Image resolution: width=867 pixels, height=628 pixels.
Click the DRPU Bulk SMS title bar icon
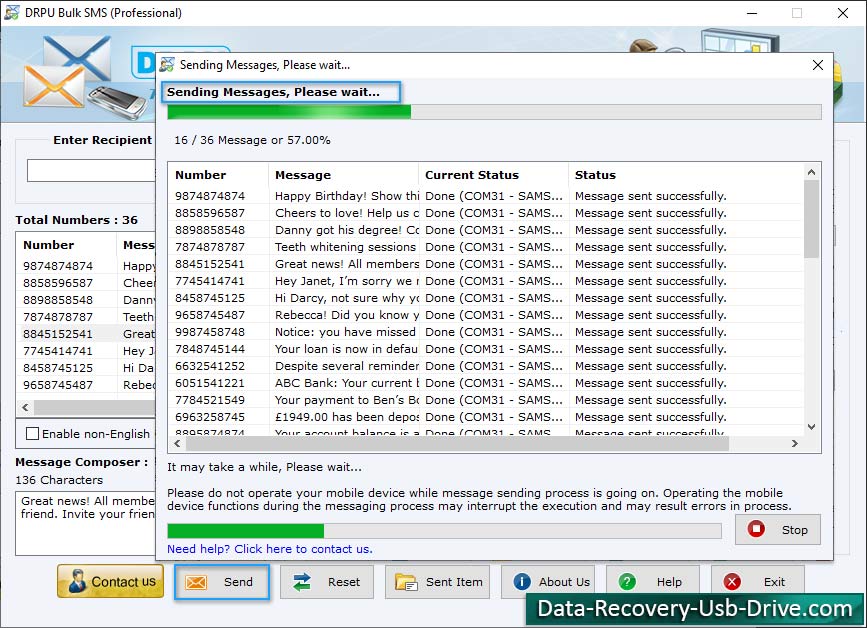12,12
